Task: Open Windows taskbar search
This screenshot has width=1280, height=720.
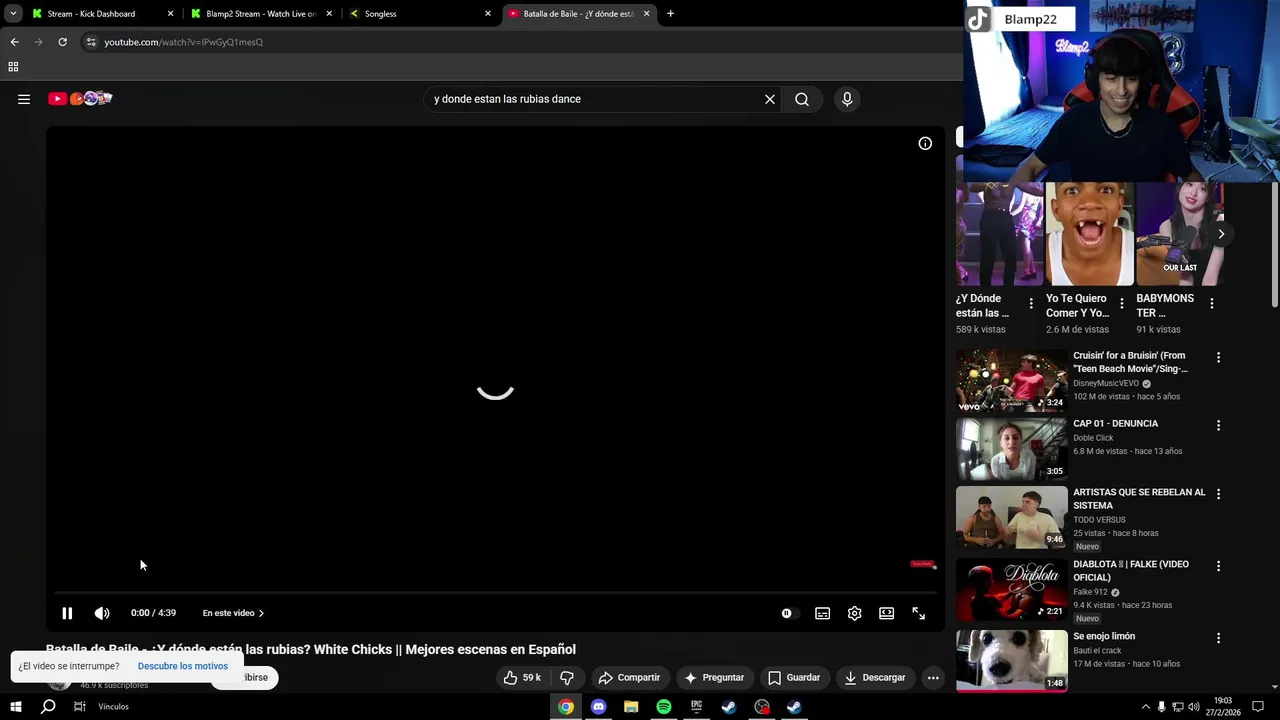Action: (48, 707)
